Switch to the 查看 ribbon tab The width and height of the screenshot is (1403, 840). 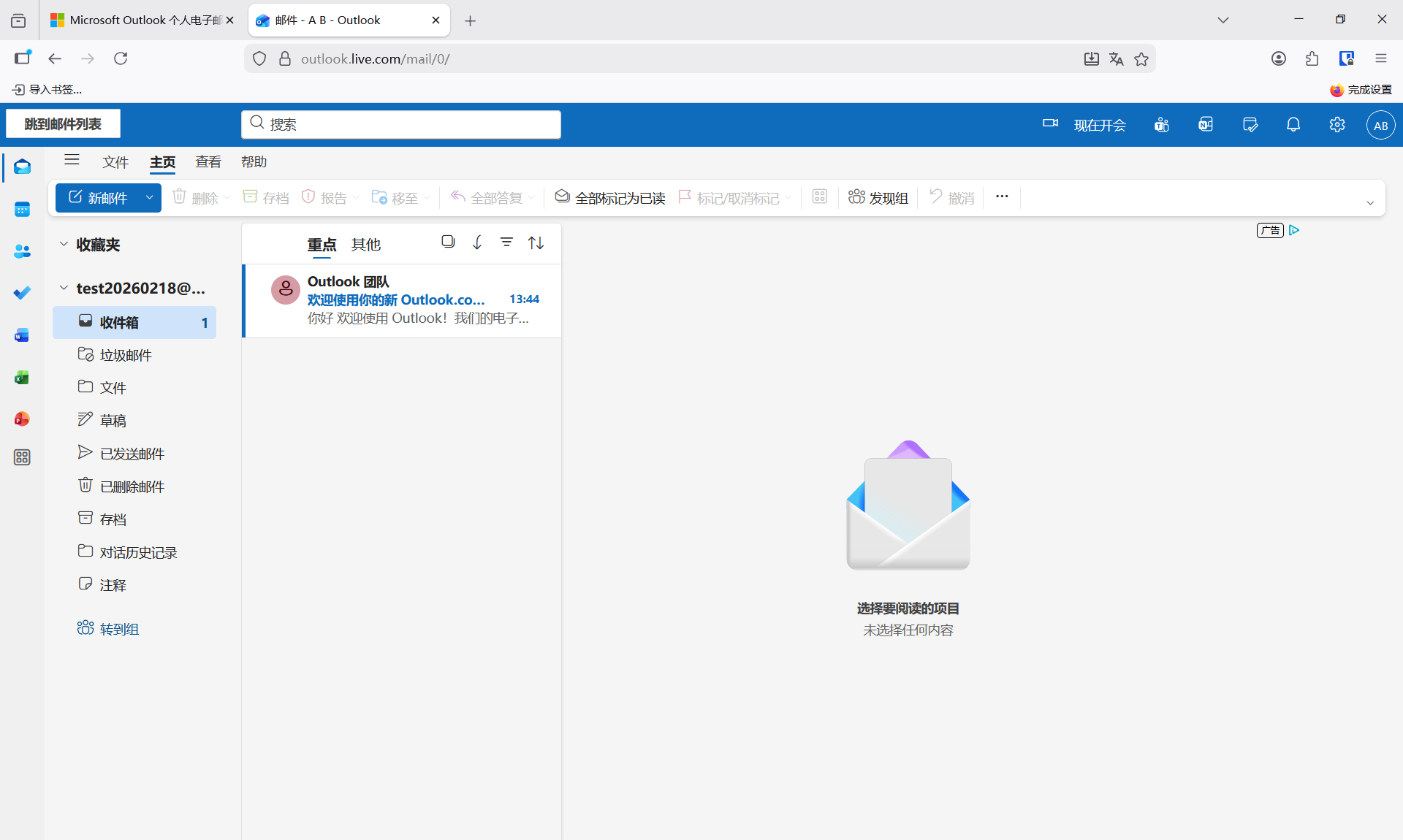208,162
